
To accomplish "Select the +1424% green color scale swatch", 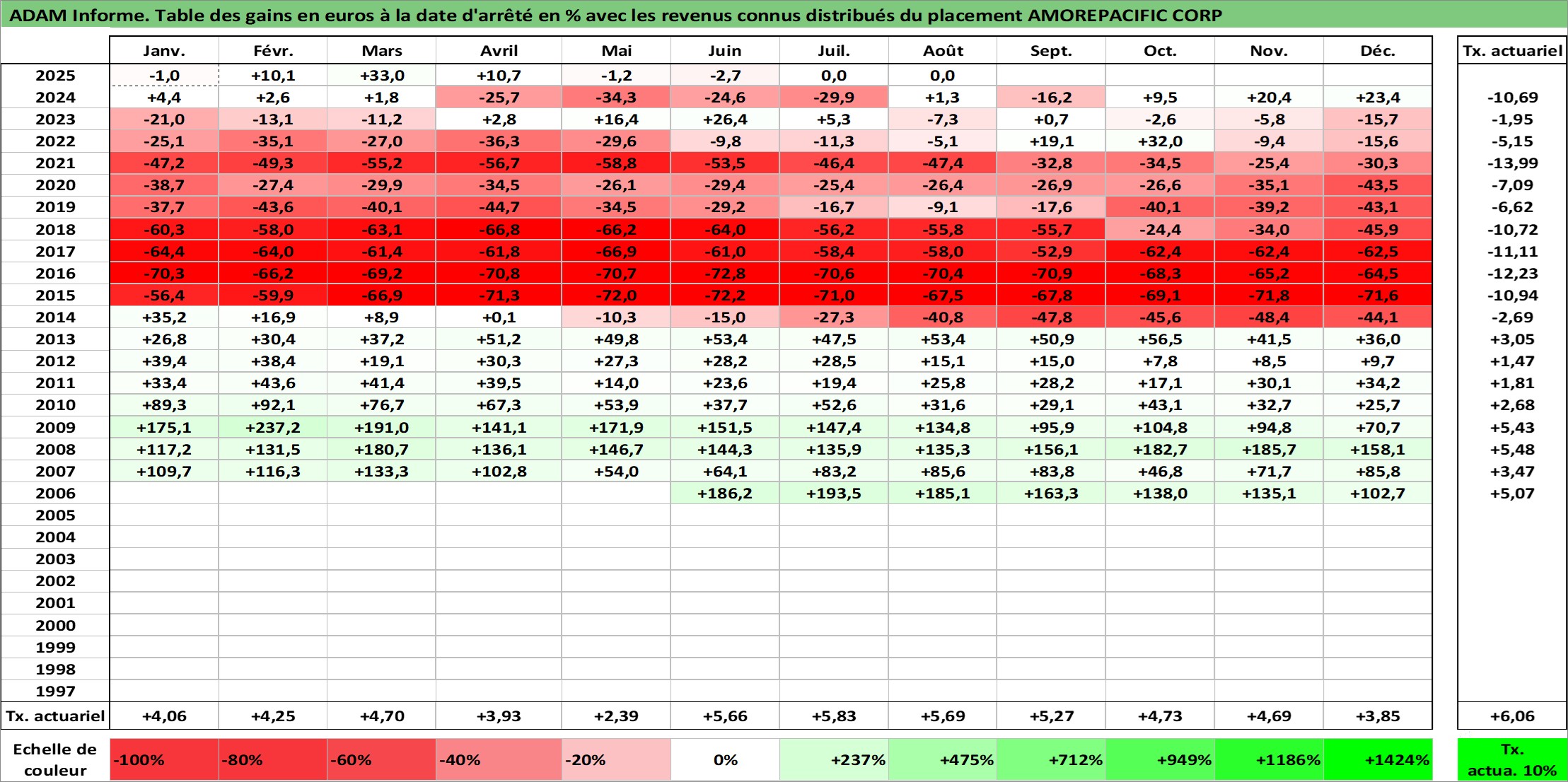I will coord(1378,760).
